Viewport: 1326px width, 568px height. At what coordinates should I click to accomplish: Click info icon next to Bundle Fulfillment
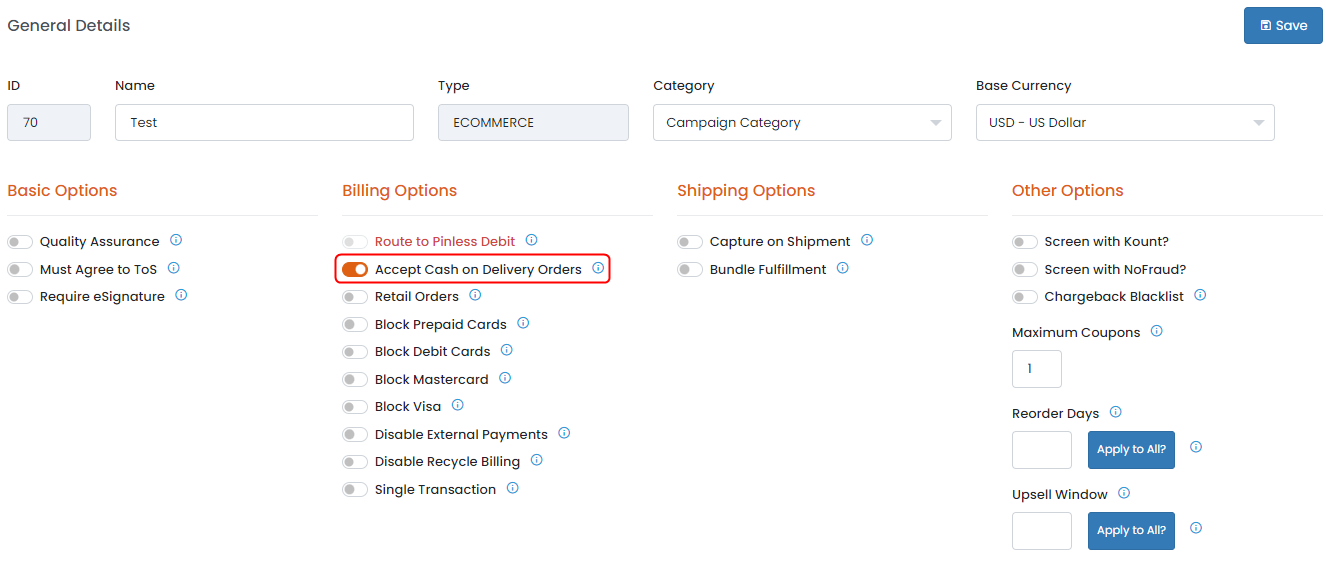[x=843, y=269]
